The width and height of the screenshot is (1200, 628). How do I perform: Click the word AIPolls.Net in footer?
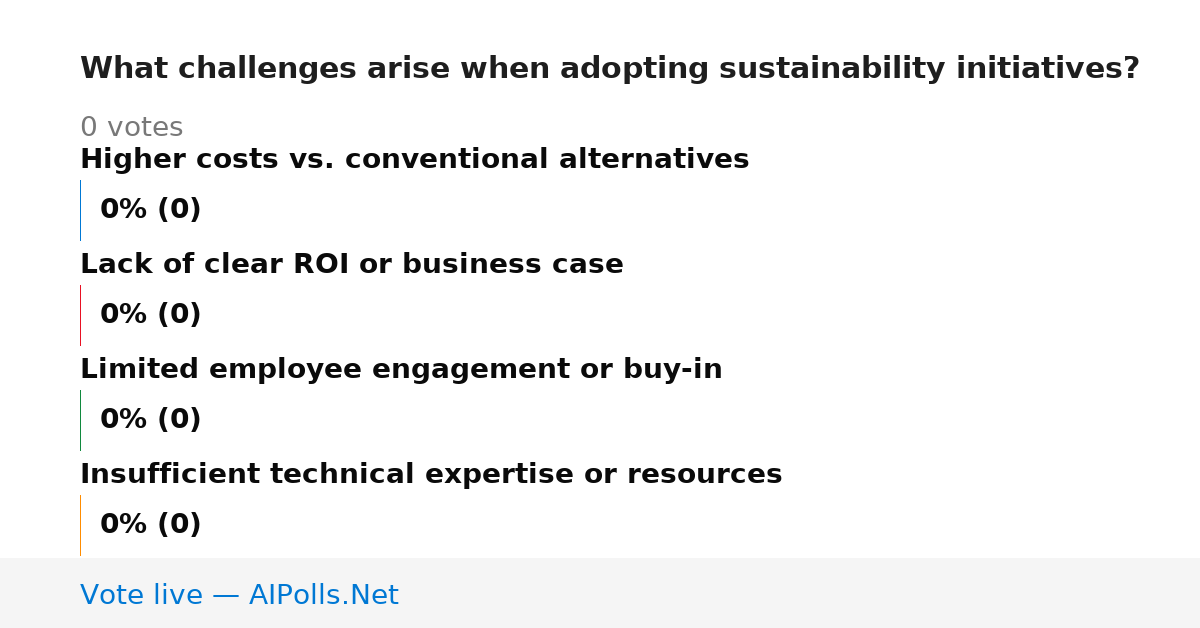[x=324, y=595]
